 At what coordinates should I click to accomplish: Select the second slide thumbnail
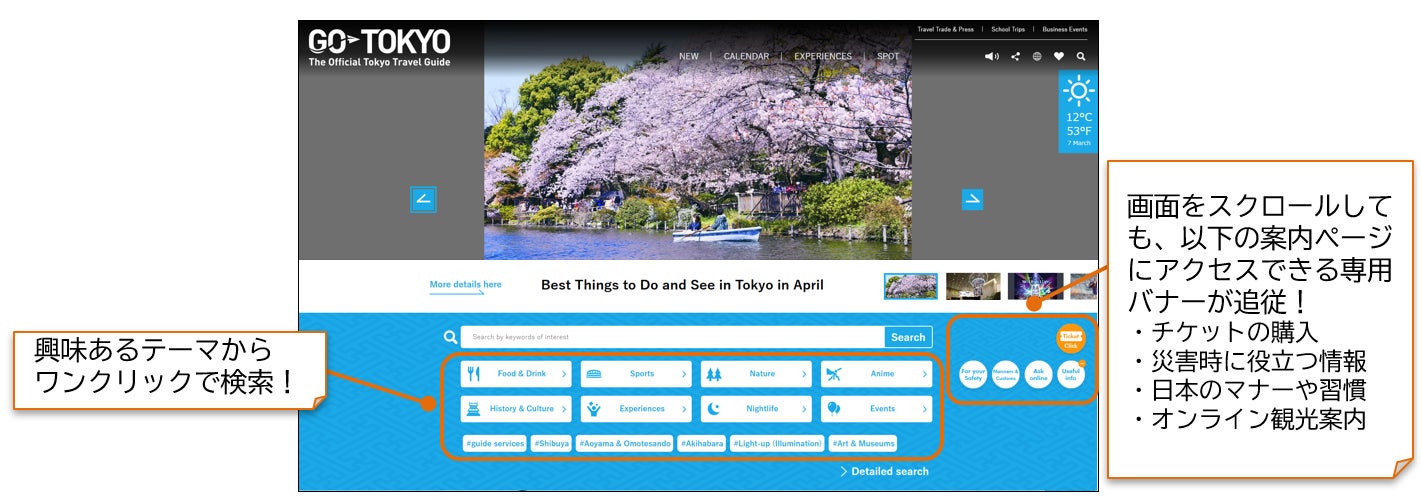(x=973, y=286)
